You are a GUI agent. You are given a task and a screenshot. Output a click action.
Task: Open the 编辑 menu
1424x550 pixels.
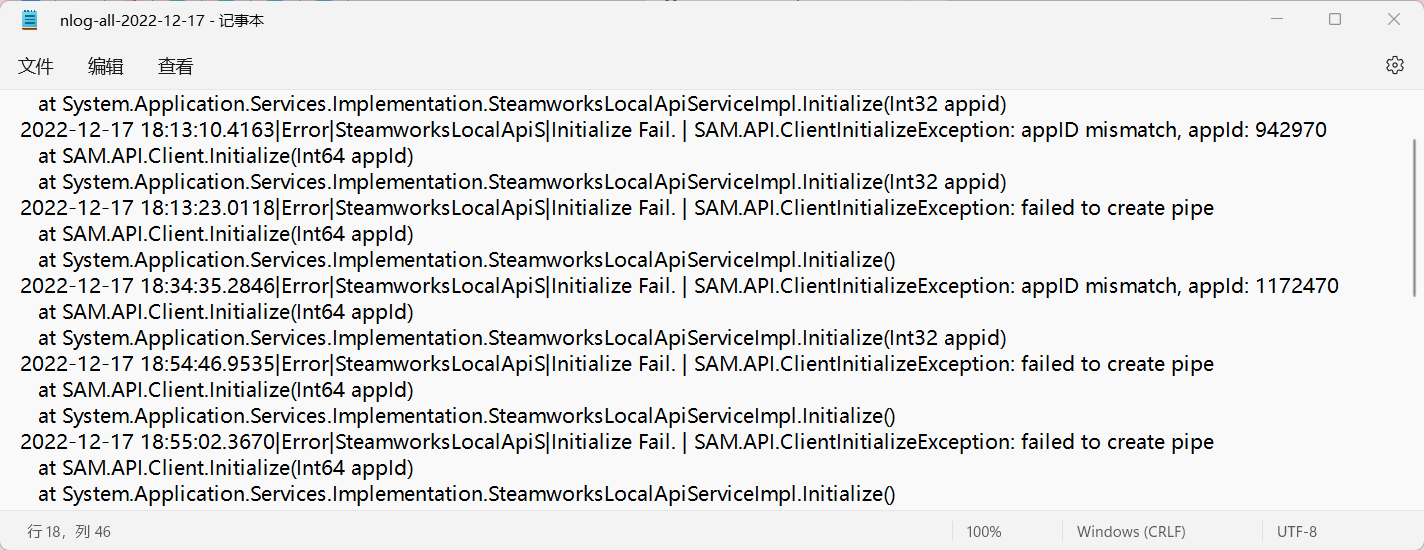pyautogui.click(x=106, y=66)
